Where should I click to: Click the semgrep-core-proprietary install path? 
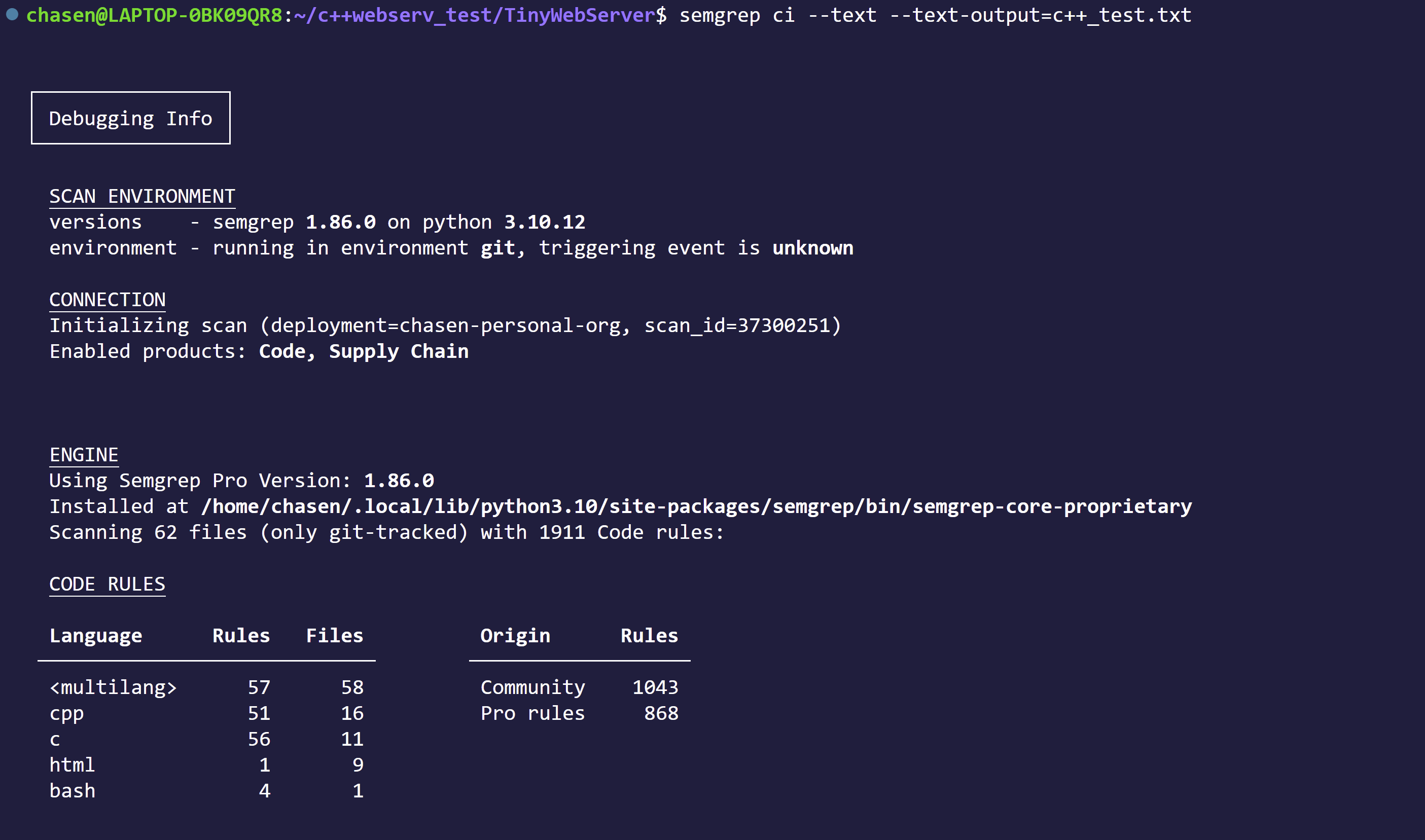click(696, 506)
